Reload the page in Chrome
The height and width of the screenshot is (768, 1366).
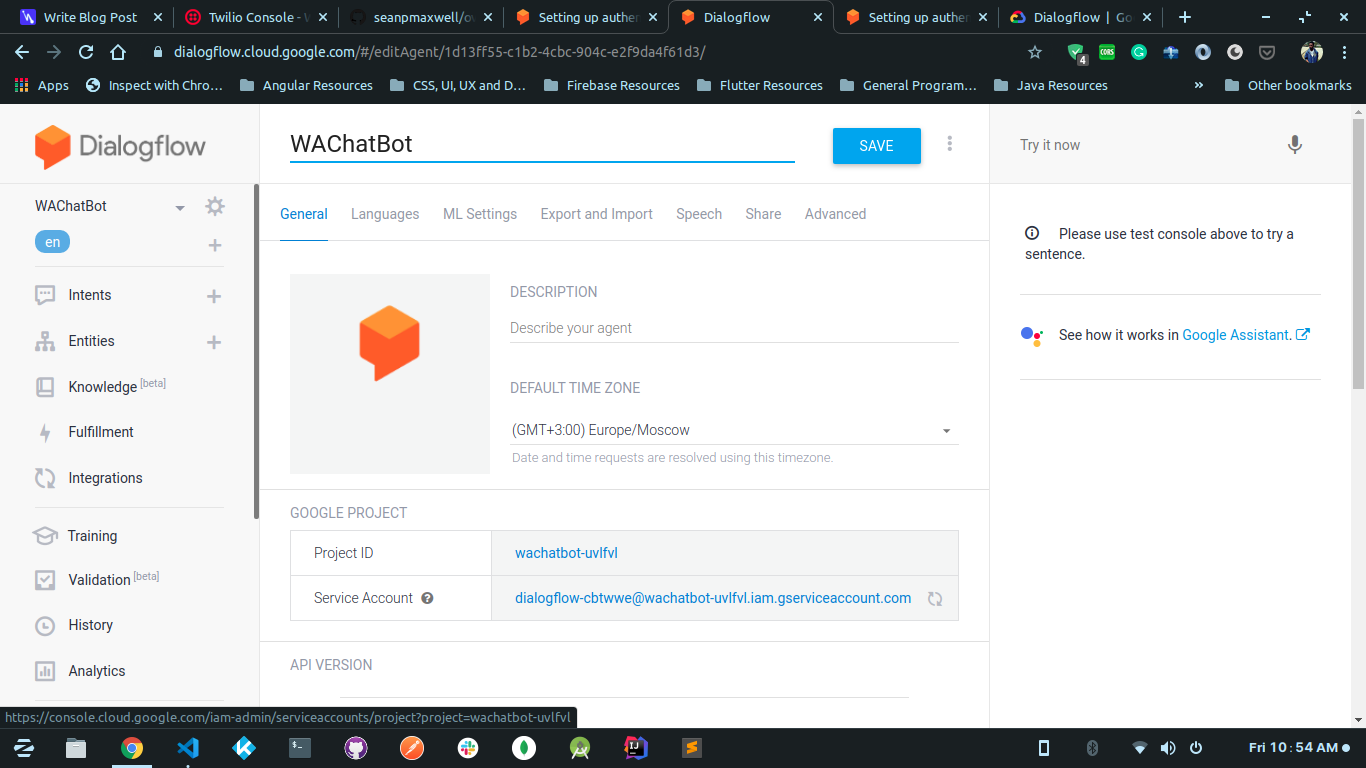(x=86, y=52)
